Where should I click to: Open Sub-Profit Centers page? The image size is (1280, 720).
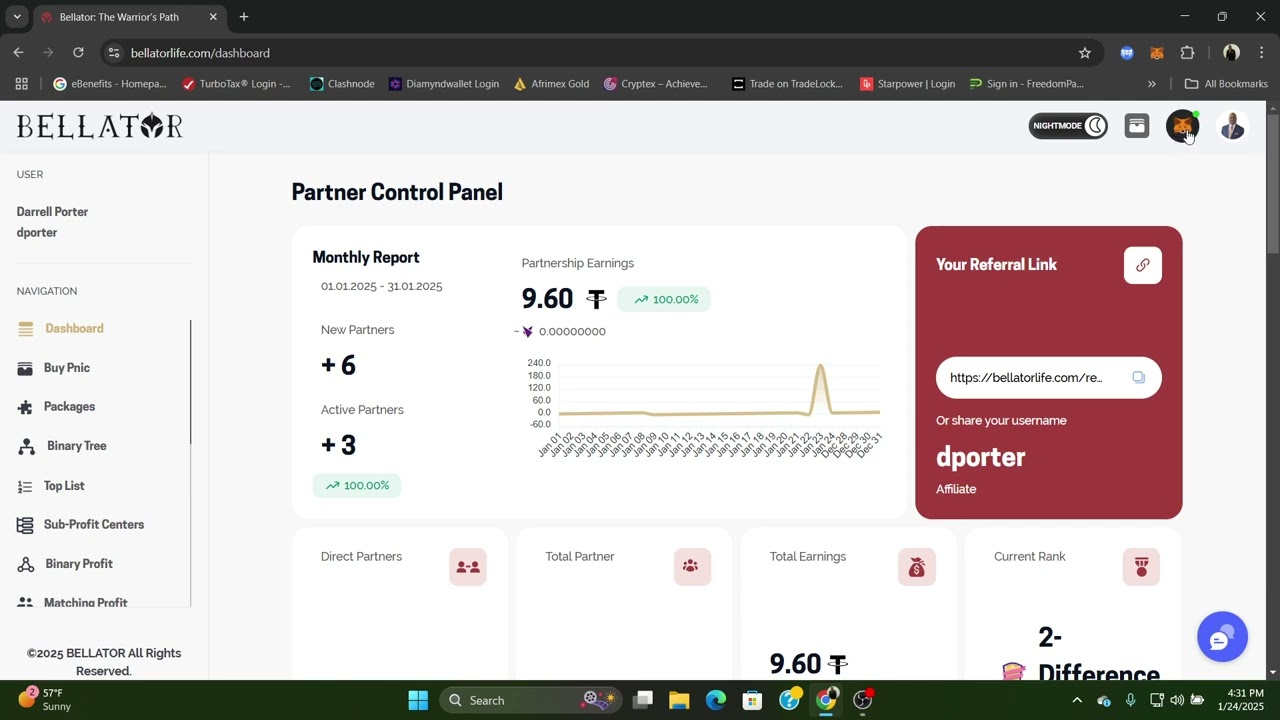pos(94,525)
